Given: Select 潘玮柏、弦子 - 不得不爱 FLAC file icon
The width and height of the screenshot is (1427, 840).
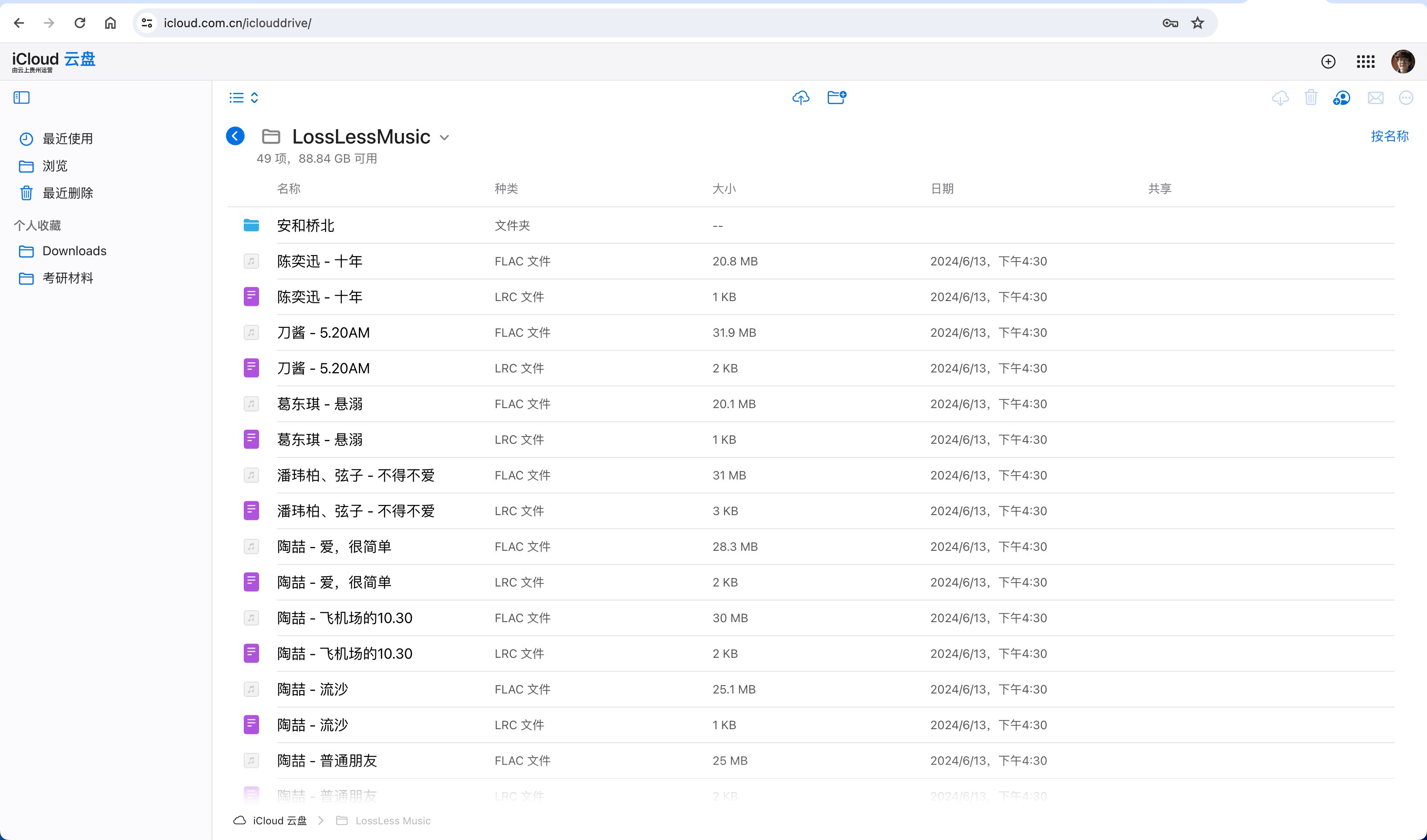Looking at the screenshot, I should (x=251, y=475).
